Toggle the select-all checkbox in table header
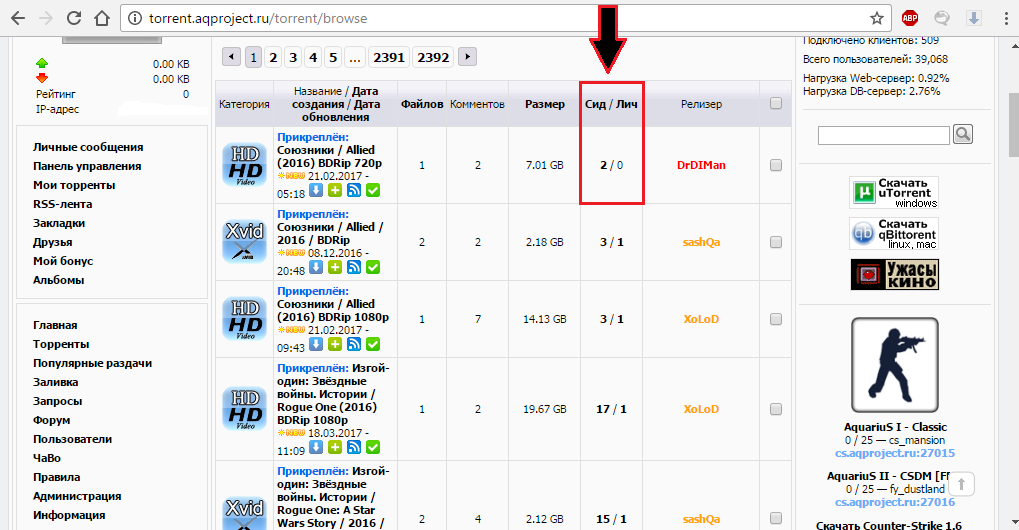Viewport: 1019px width, 530px height. pos(775,103)
